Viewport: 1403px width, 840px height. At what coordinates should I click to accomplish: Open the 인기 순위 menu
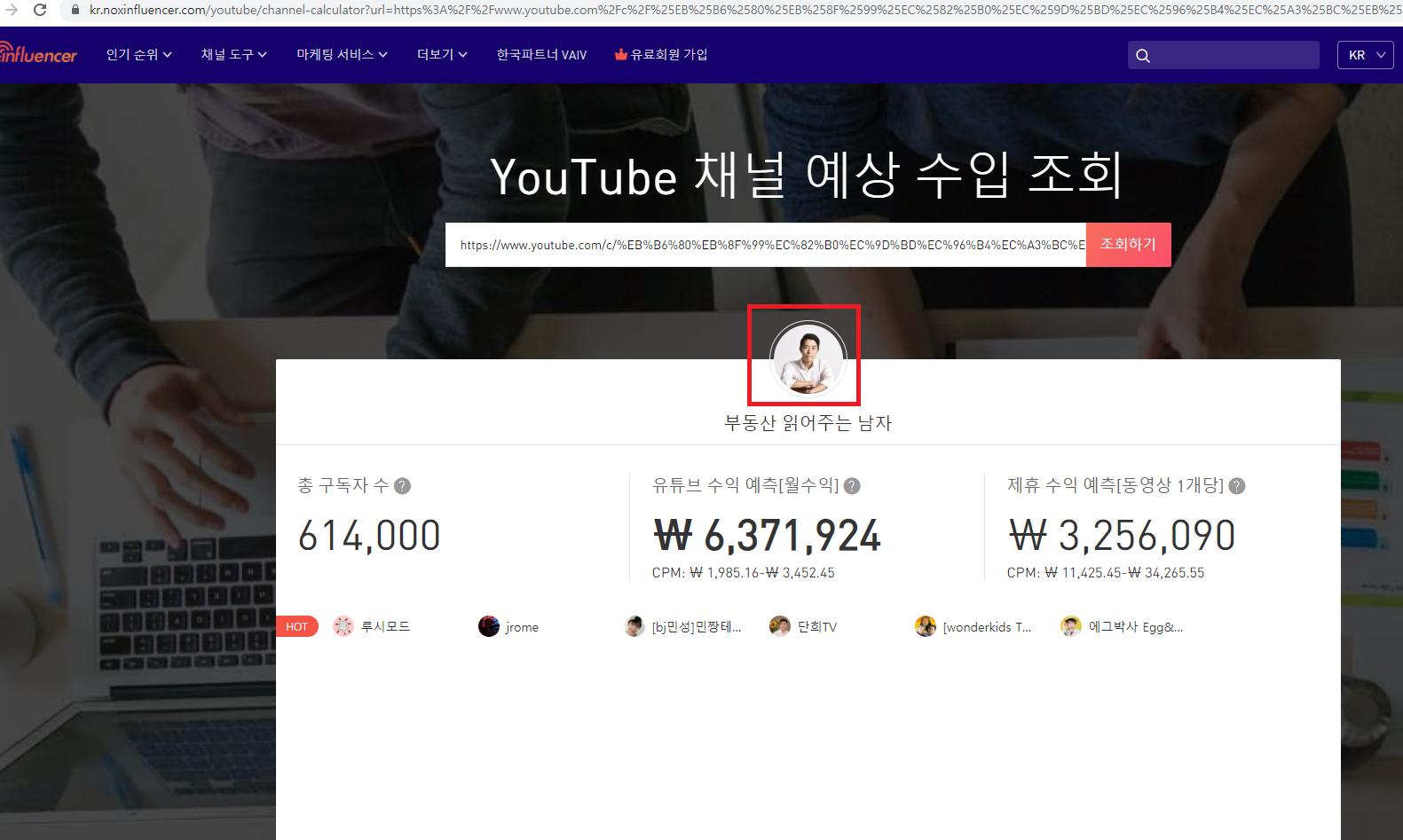click(139, 55)
